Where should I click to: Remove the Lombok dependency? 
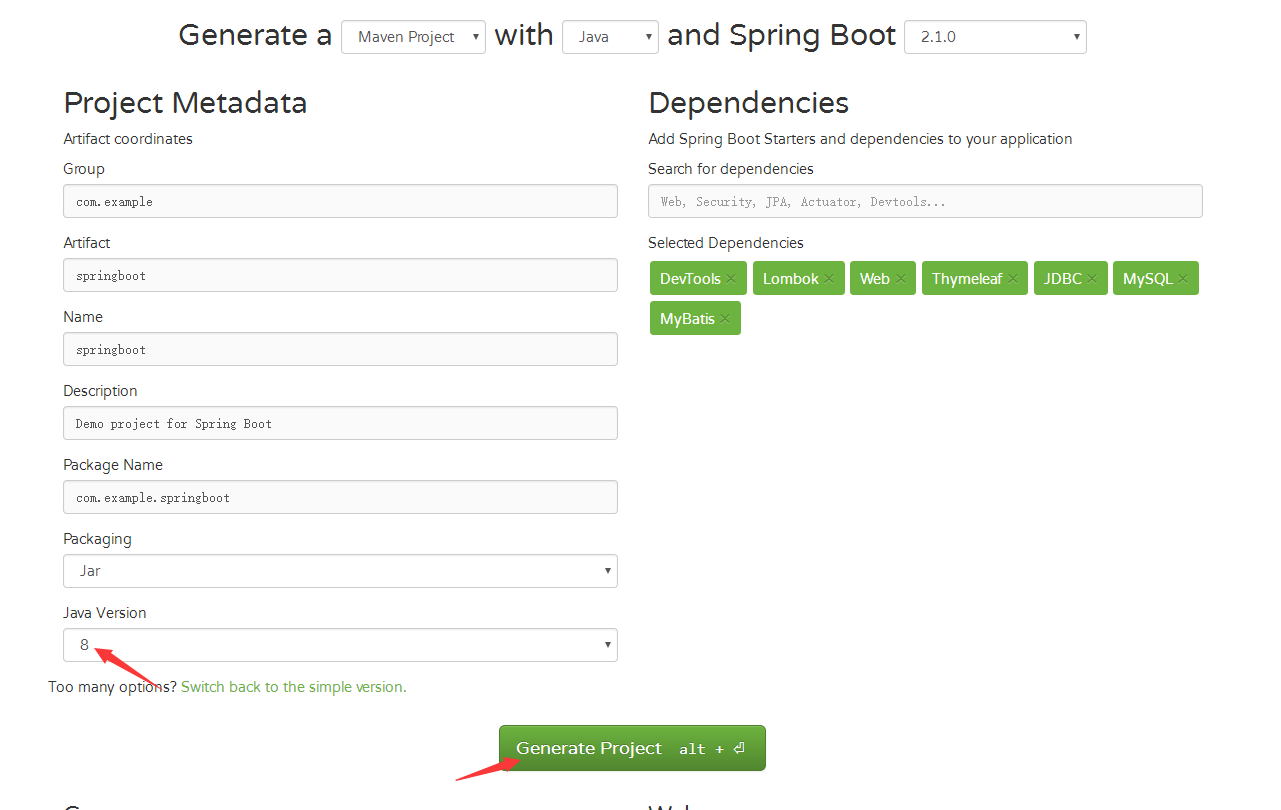pos(828,278)
